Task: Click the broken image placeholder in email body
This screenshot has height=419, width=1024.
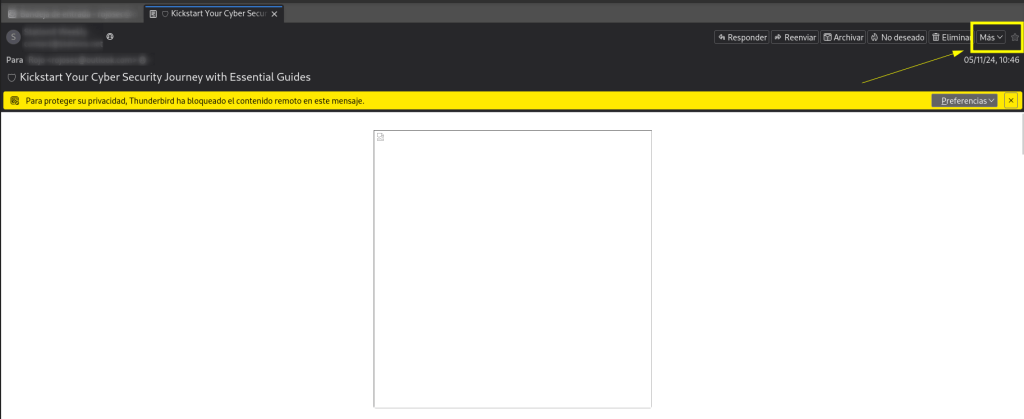Action: point(380,137)
